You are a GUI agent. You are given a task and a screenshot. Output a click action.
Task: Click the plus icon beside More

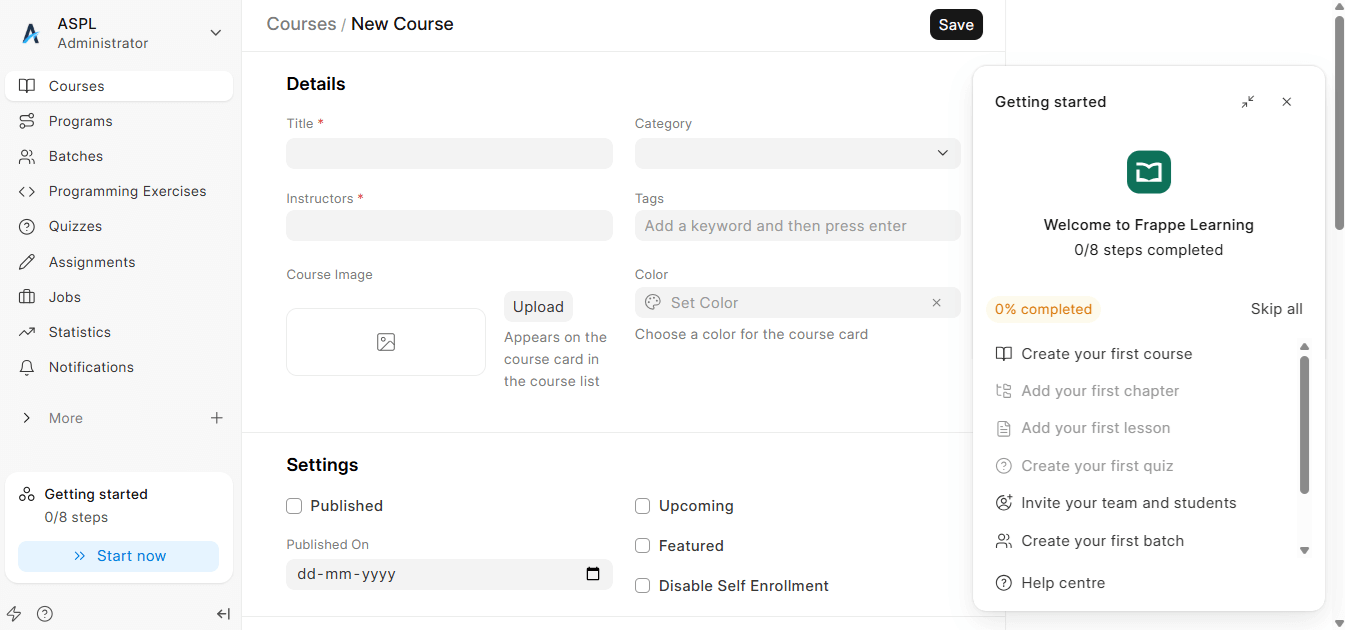pyautogui.click(x=216, y=418)
